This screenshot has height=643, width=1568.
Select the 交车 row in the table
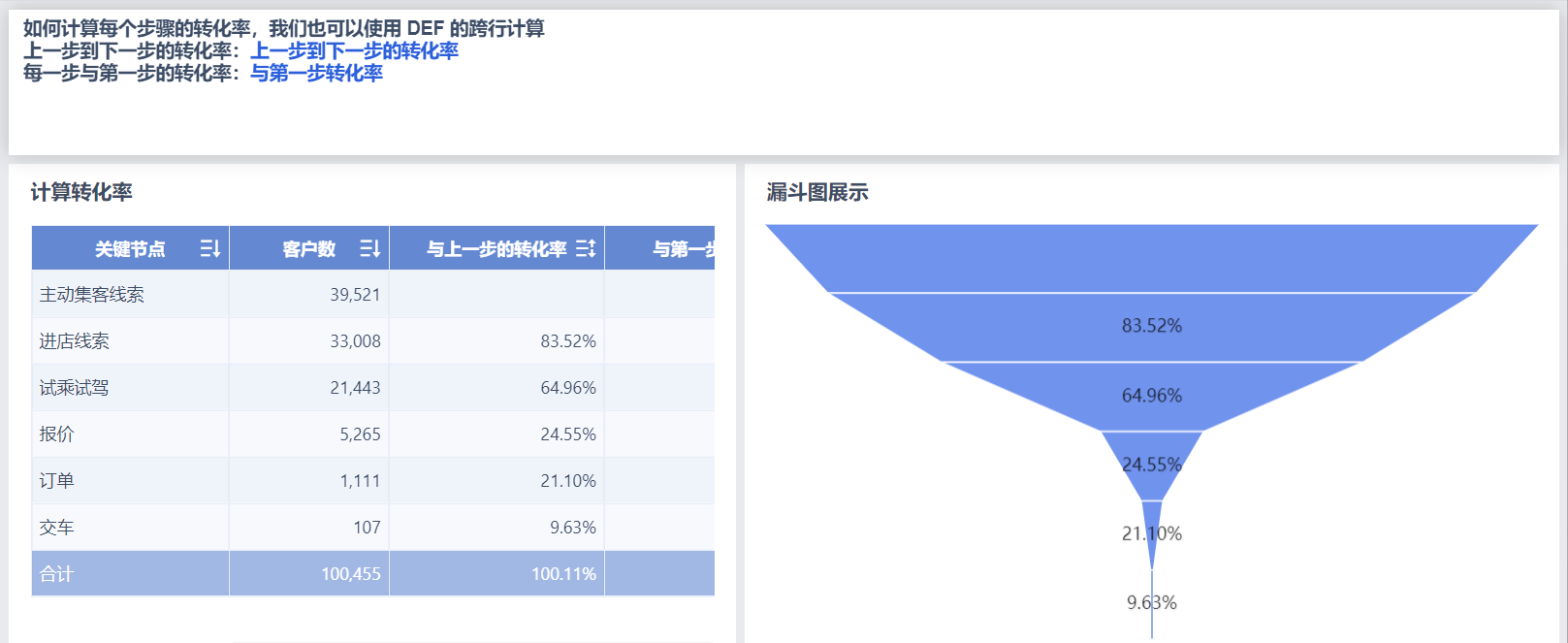[x=57, y=528]
